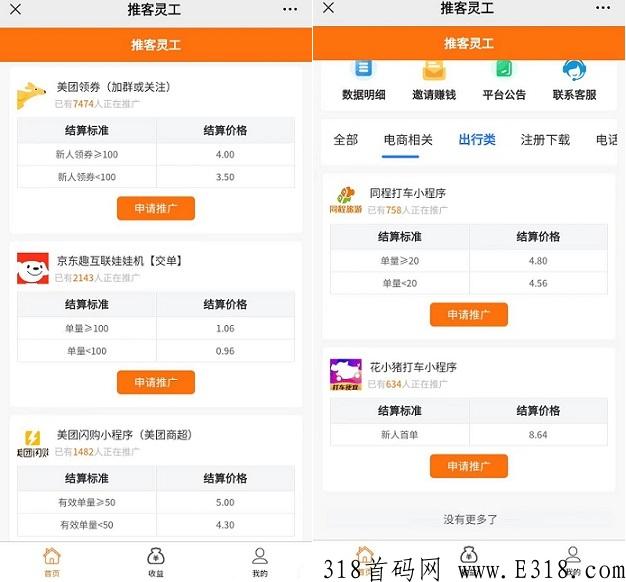
Task: Open 美团领券（加群或关注）task title
Action: pyautogui.click(x=114, y=87)
